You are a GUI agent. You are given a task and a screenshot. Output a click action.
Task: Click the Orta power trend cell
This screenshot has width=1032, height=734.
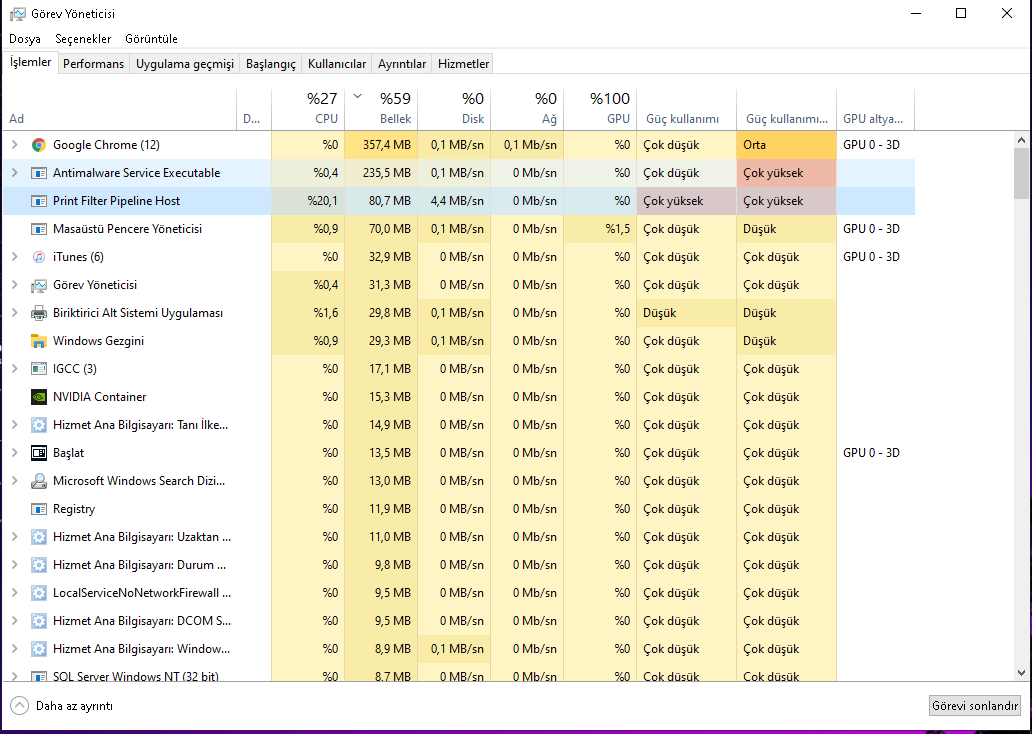tap(787, 145)
